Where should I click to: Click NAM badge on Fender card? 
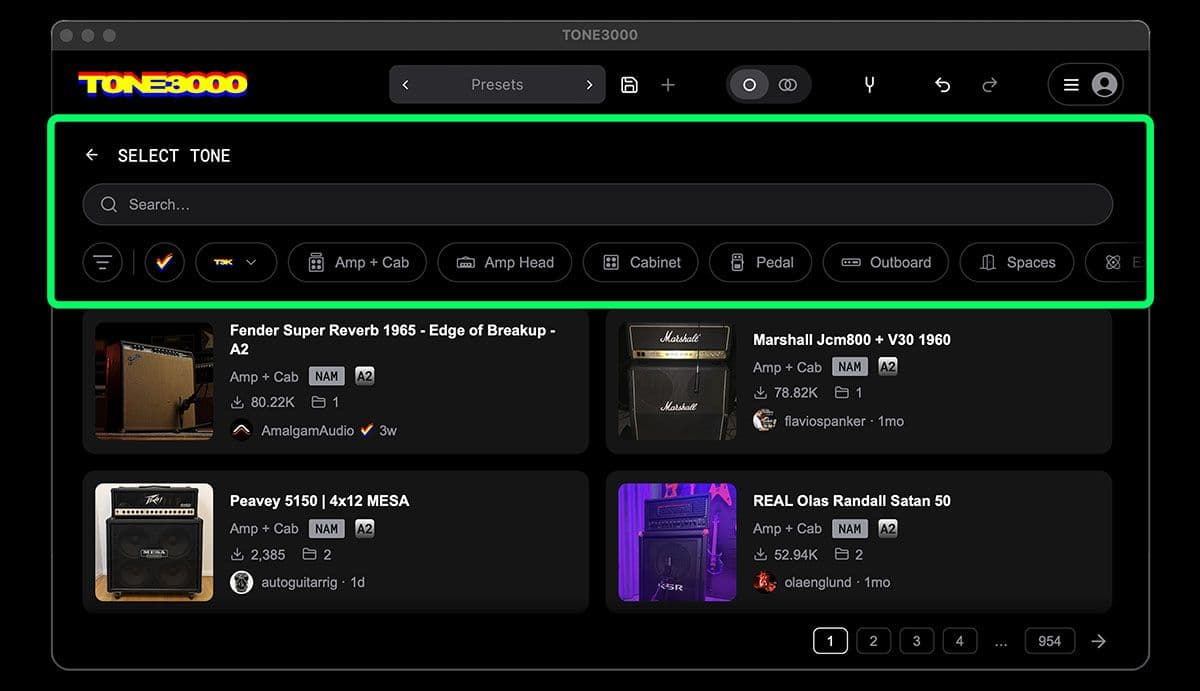point(326,376)
